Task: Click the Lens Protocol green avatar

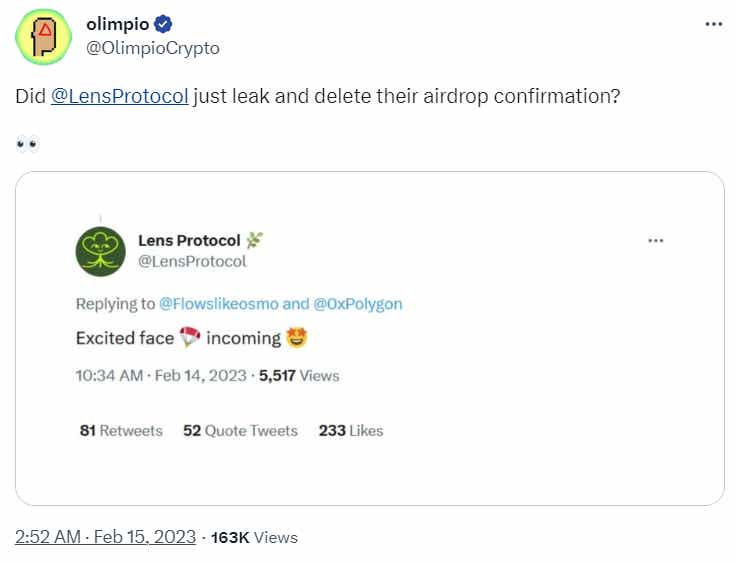Action: [100, 251]
